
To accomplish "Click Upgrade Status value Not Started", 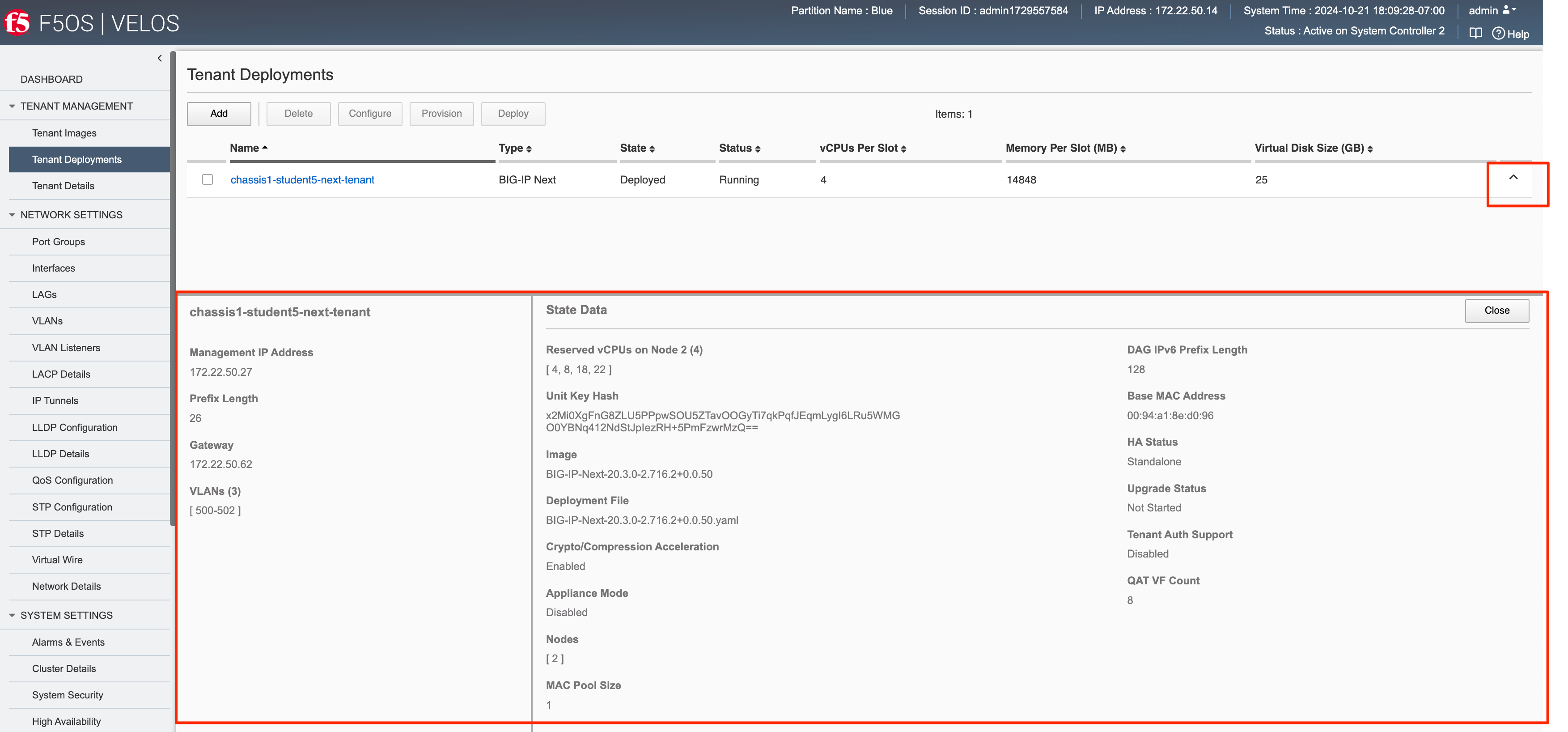I will click(x=1153, y=508).
